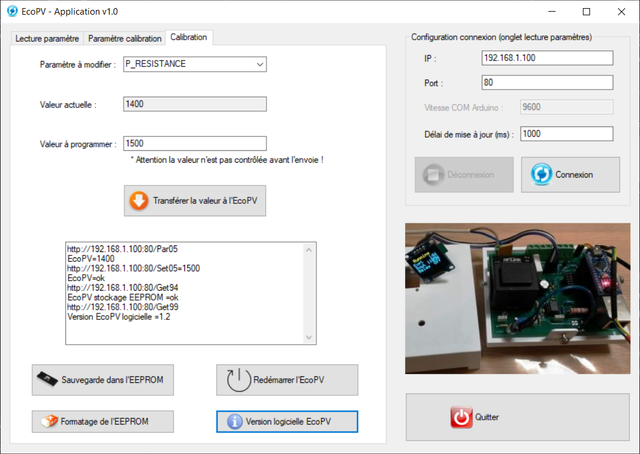Click the 'Paramètre à modifier :' label
This screenshot has width=640, height=454.
point(78,65)
